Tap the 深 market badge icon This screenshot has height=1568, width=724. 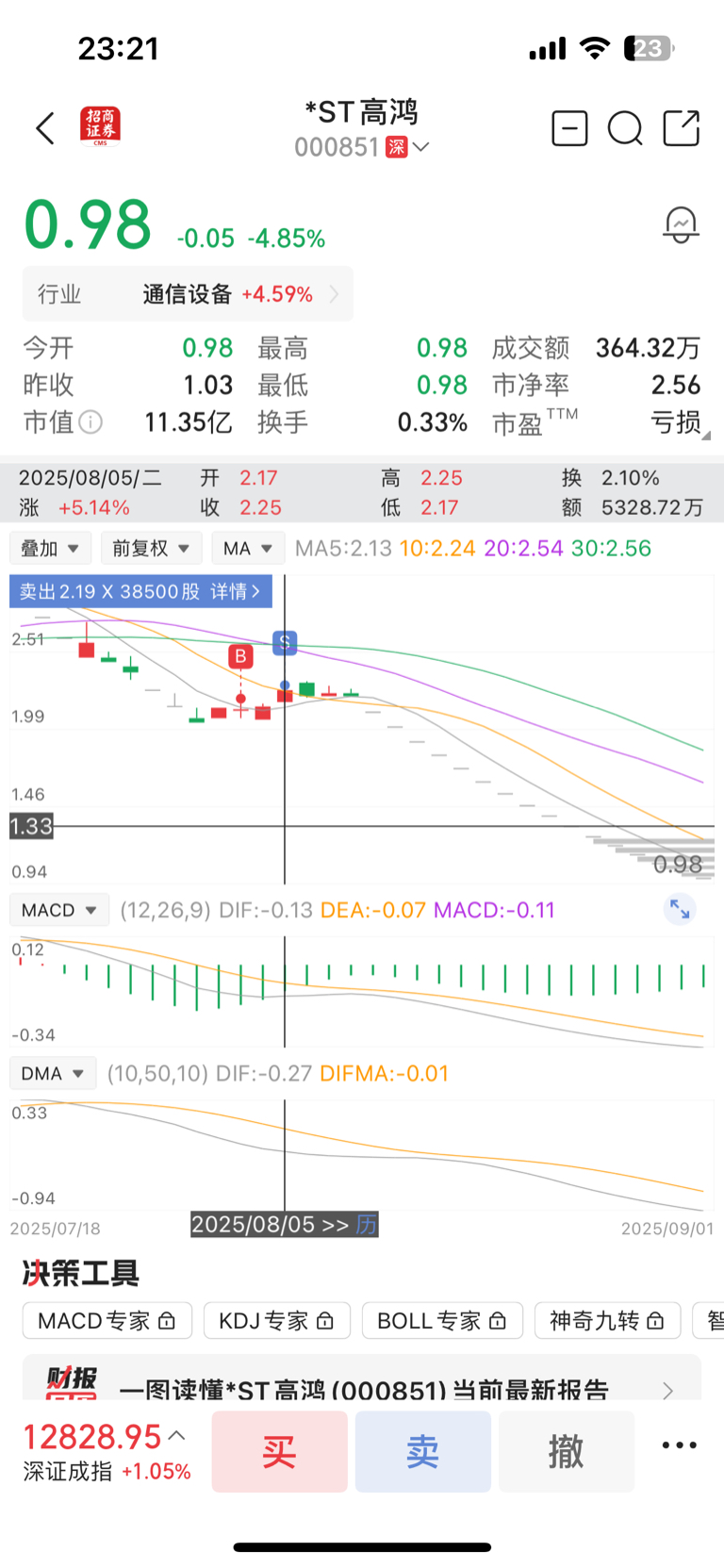[397, 147]
